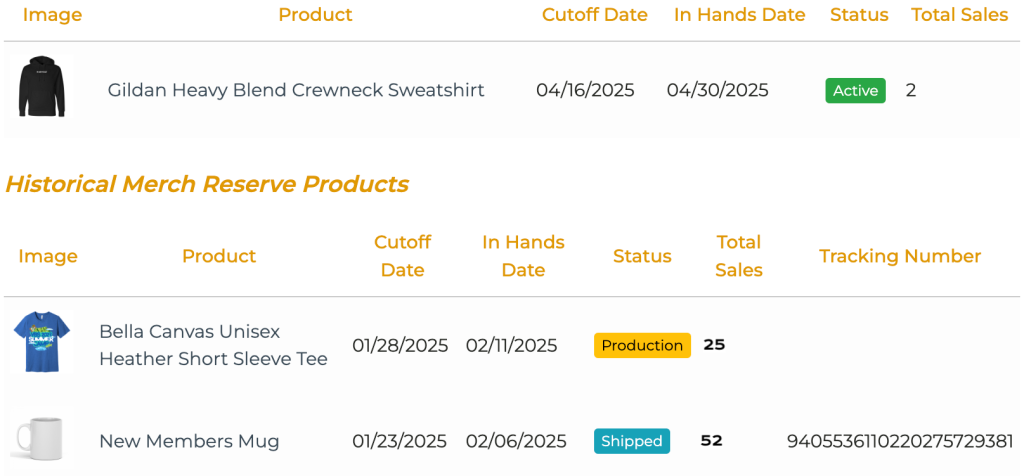Click the sweatshirt cutoff date 04/16/2025
The height and width of the screenshot is (476, 1024).
coord(585,90)
